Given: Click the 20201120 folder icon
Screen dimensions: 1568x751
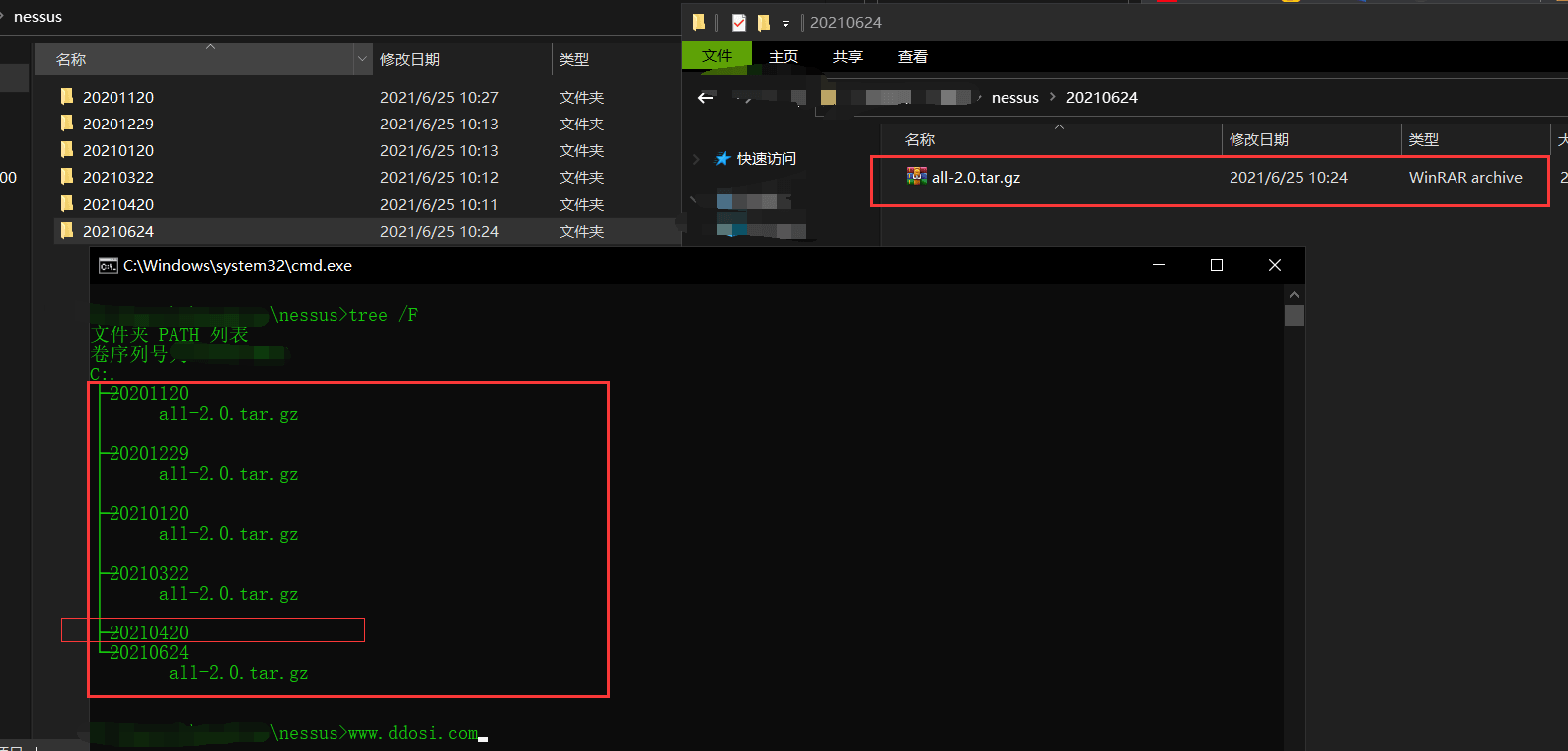Looking at the screenshot, I should 67,97.
